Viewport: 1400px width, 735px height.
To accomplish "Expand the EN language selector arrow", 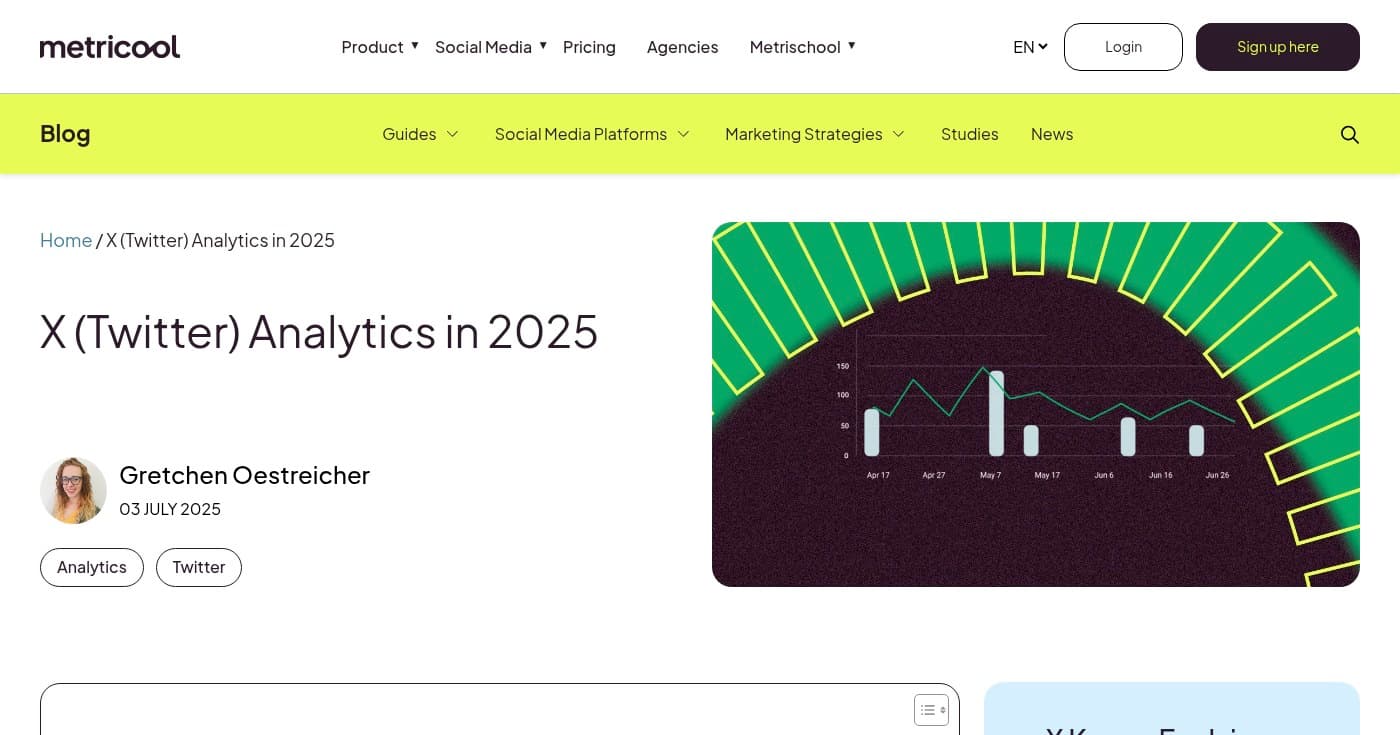I will (x=1042, y=46).
